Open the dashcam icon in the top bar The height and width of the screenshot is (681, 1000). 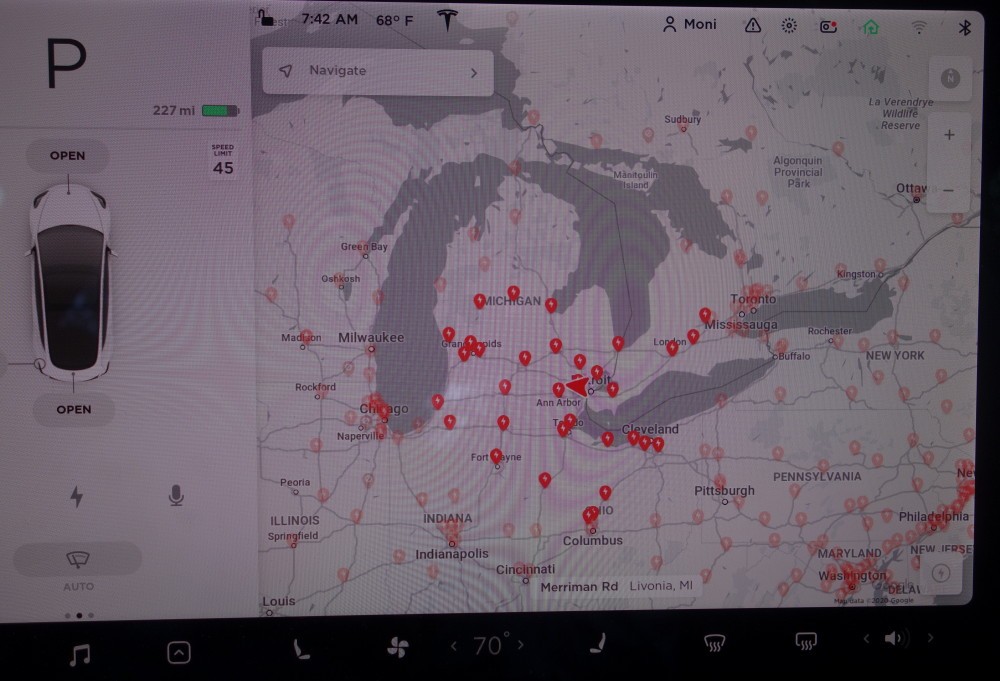tap(828, 26)
